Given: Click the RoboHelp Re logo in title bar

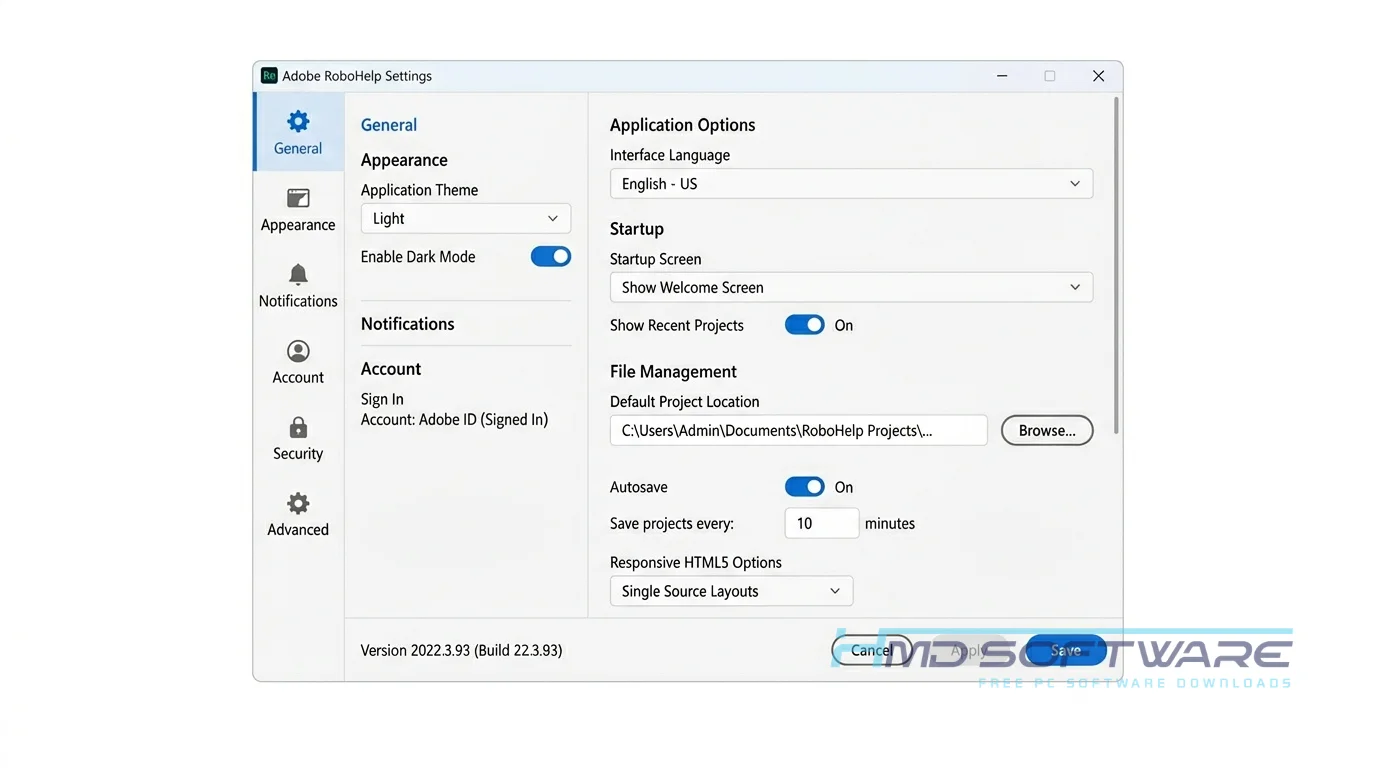Looking at the screenshot, I should [269, 76].
